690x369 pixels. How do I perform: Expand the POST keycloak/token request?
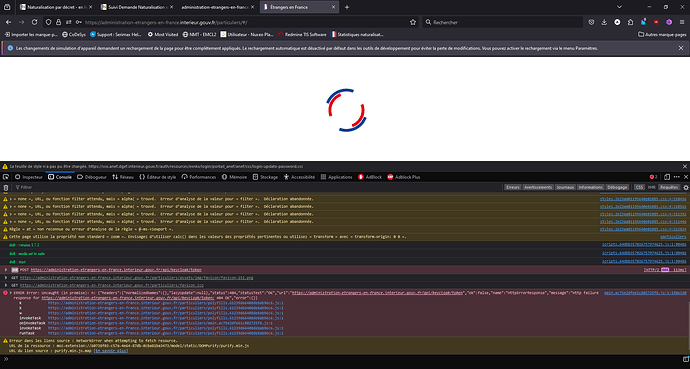point(6,270)
